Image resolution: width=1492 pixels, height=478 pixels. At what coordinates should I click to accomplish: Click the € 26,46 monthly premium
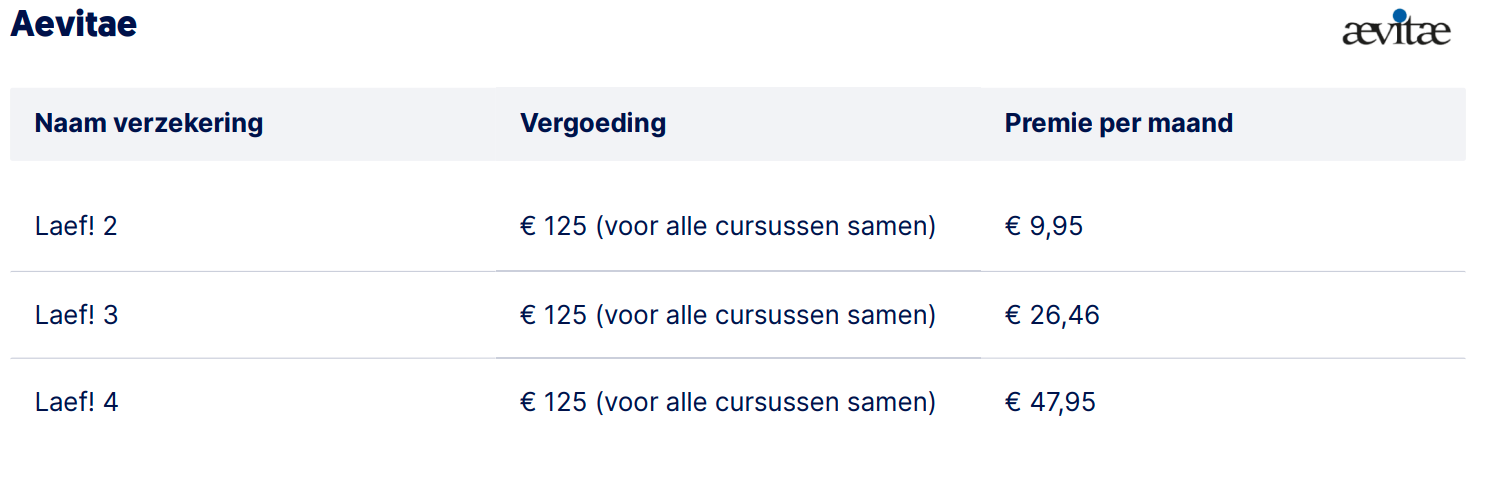[x=1052, y=316]
